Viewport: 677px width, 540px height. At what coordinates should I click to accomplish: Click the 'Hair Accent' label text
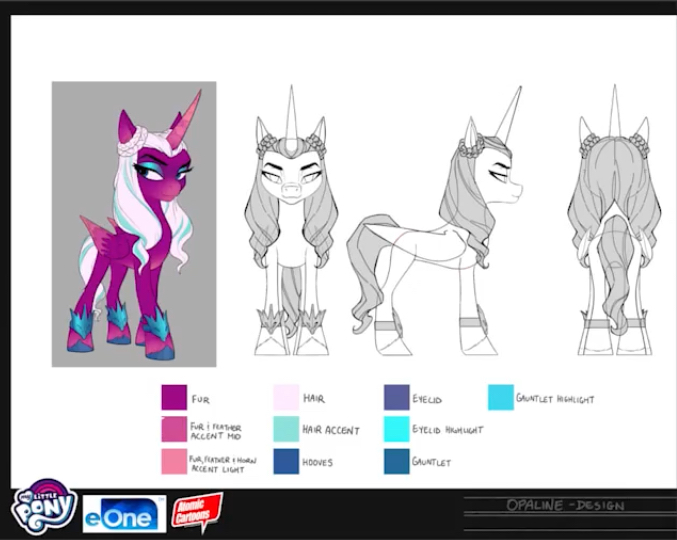[x=331, y=430]
